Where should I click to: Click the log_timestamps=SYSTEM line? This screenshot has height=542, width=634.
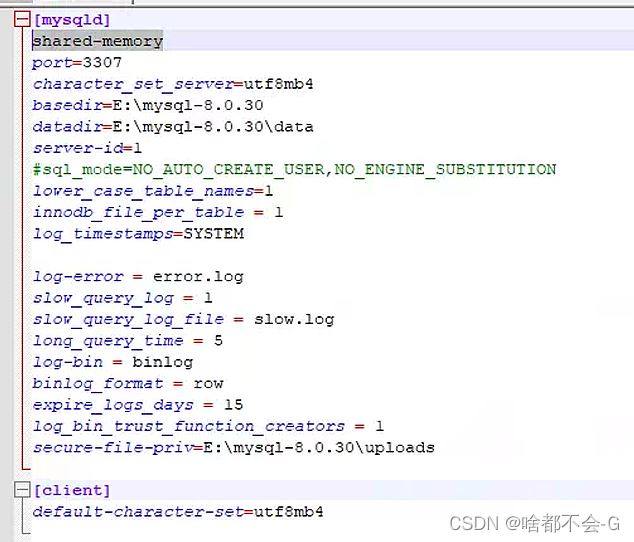pyautogui.click(x=138, y=234)
